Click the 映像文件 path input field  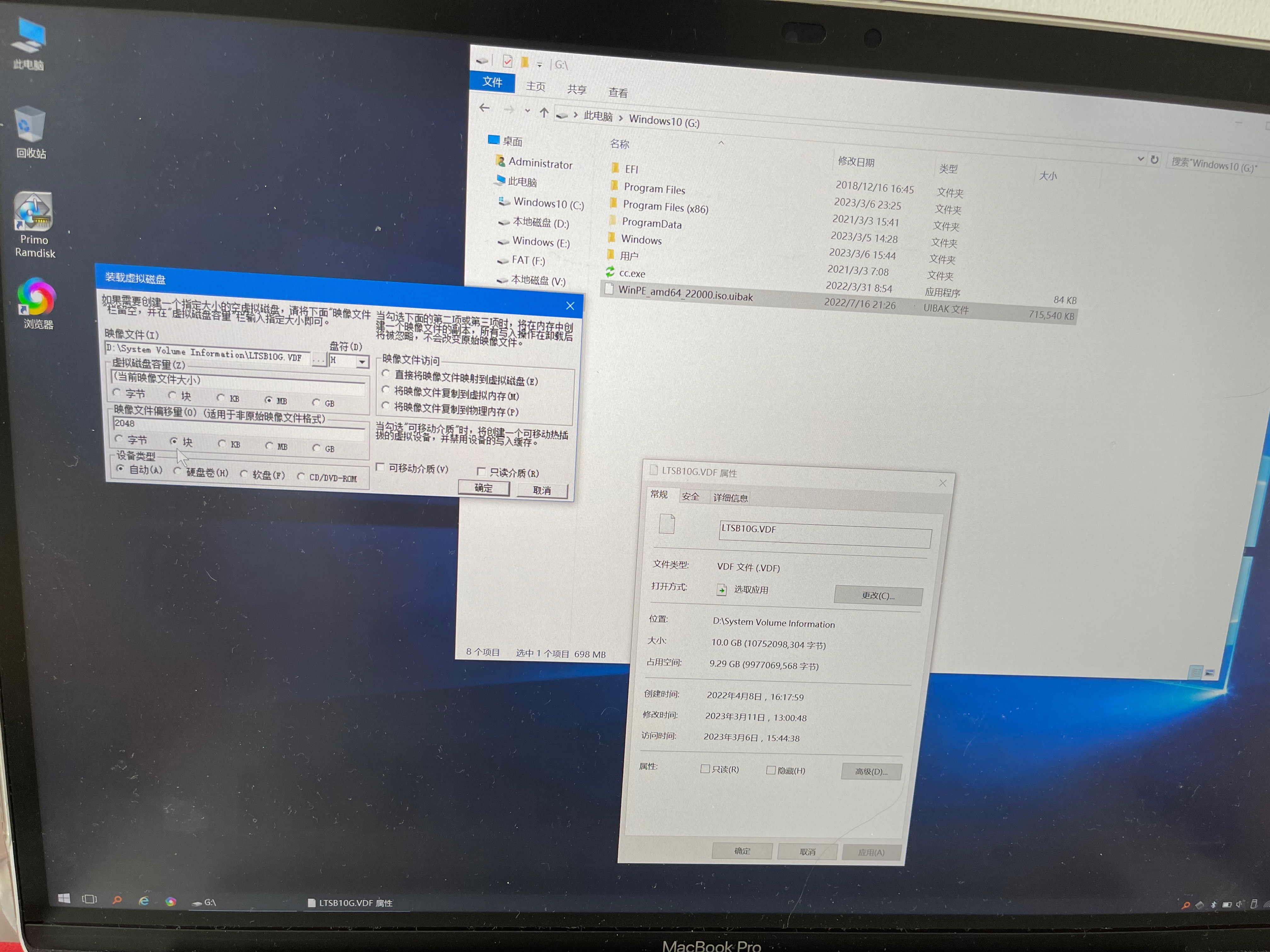207,353
